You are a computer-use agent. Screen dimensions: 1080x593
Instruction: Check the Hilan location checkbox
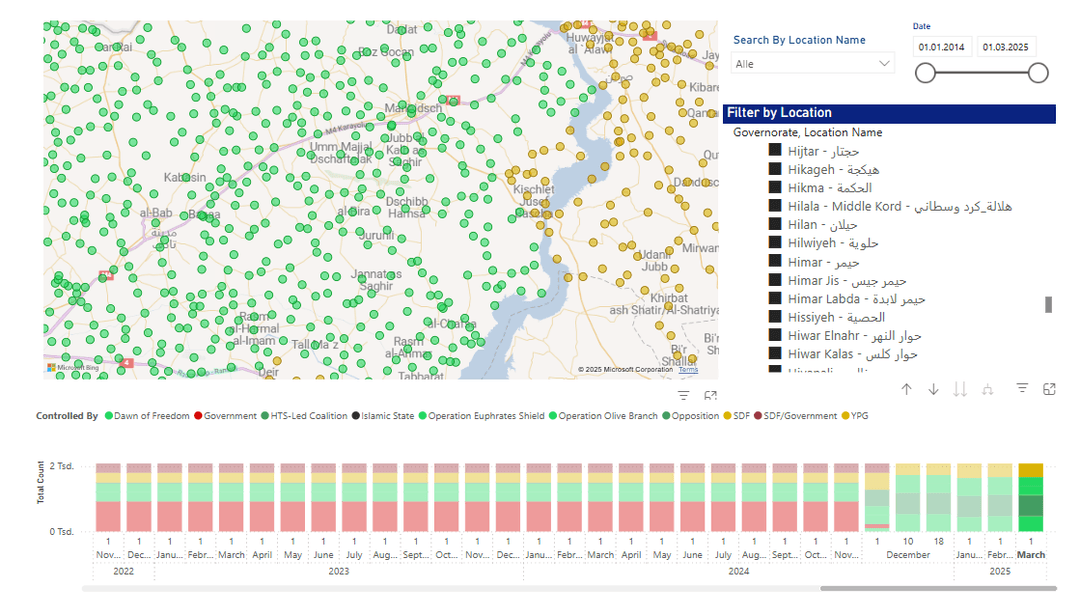click(x=774, y=225)
